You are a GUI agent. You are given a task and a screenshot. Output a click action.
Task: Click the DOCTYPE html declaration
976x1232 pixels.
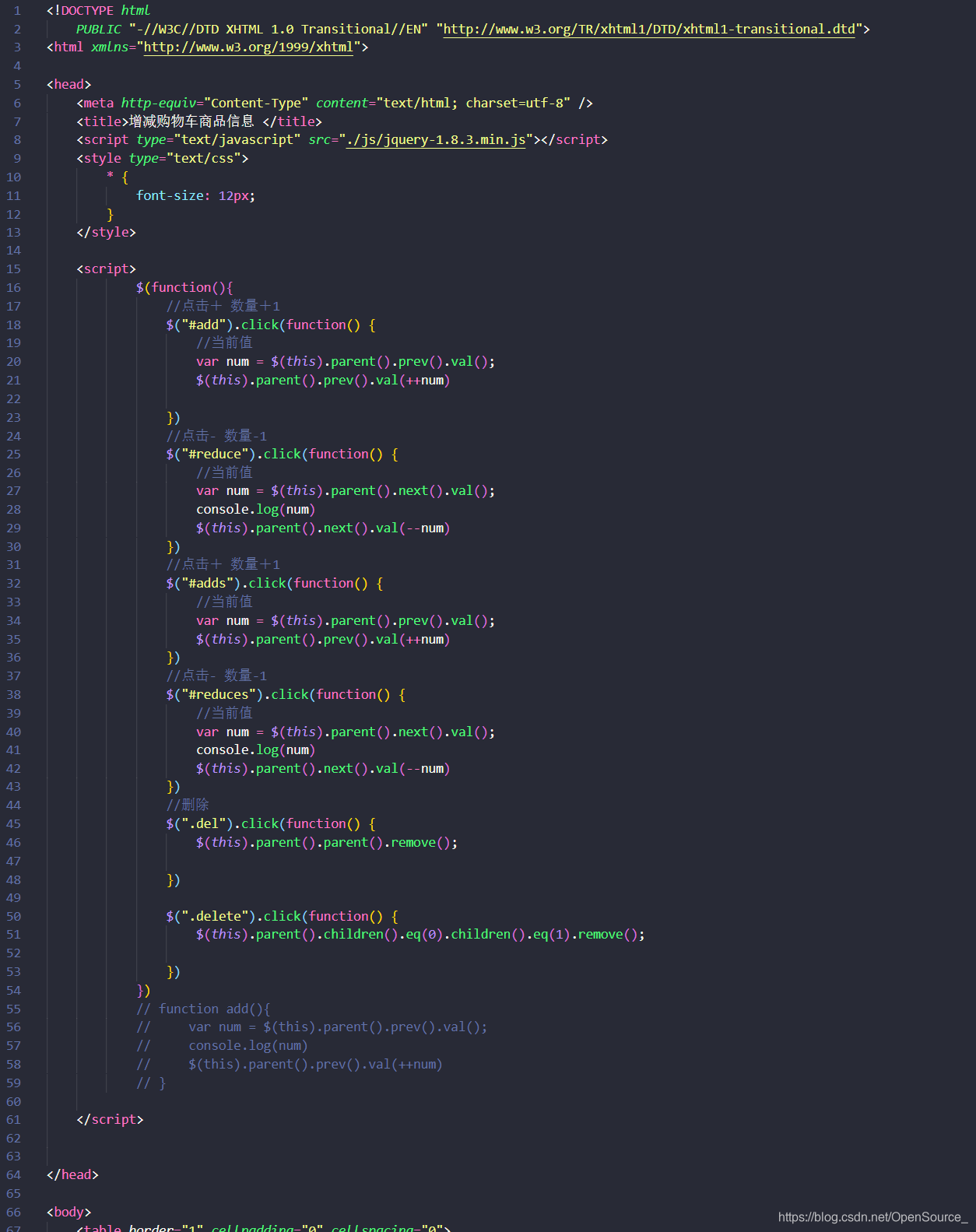[x=98, y=10]
